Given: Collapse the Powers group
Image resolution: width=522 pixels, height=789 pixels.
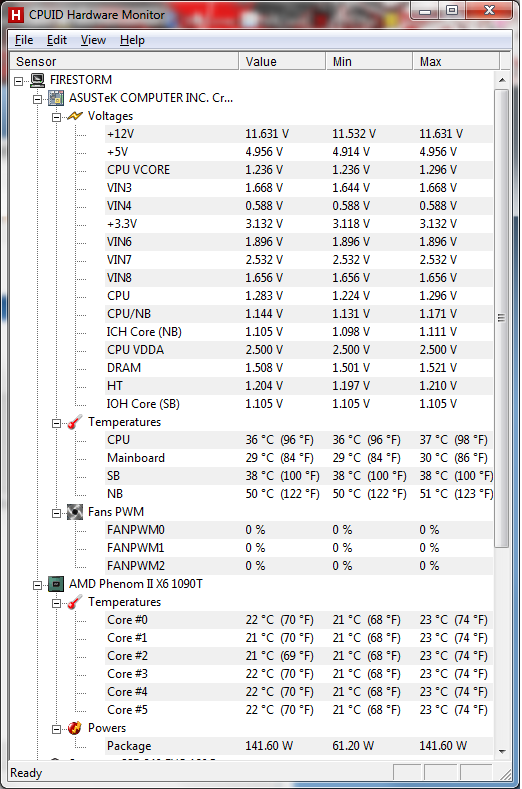Looking at the screenshot, I should (56, 729).
